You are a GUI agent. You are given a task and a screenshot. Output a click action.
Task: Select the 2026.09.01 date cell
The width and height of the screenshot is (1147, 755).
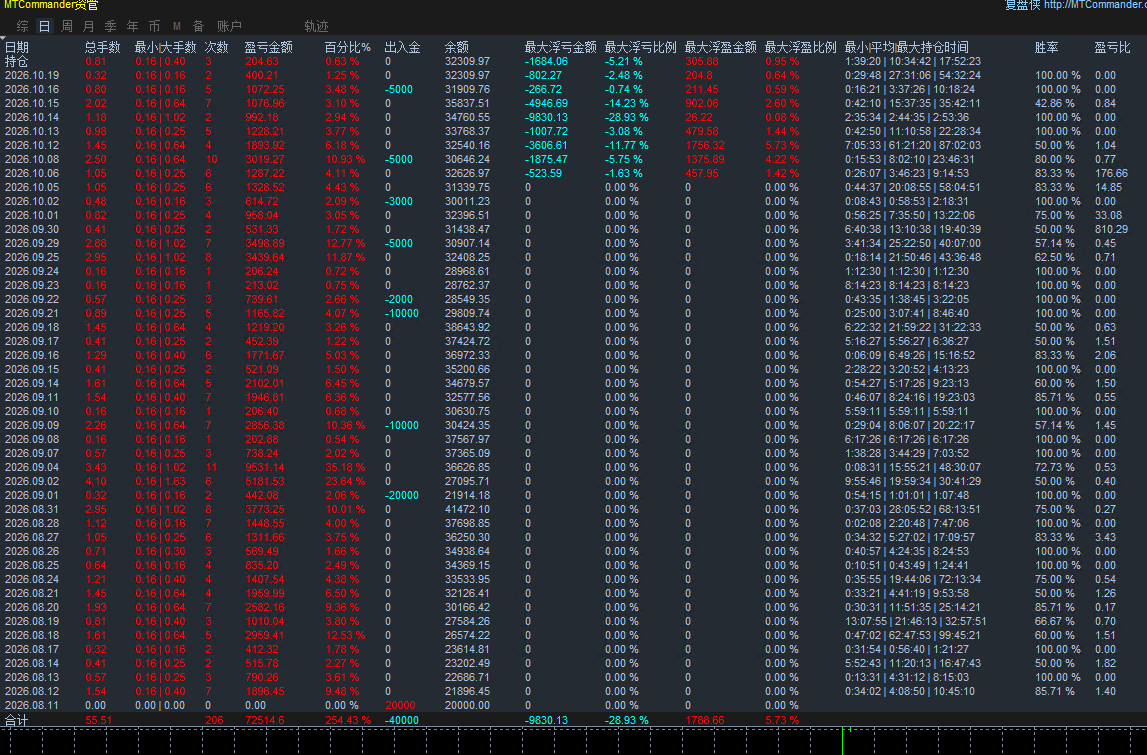32,495
